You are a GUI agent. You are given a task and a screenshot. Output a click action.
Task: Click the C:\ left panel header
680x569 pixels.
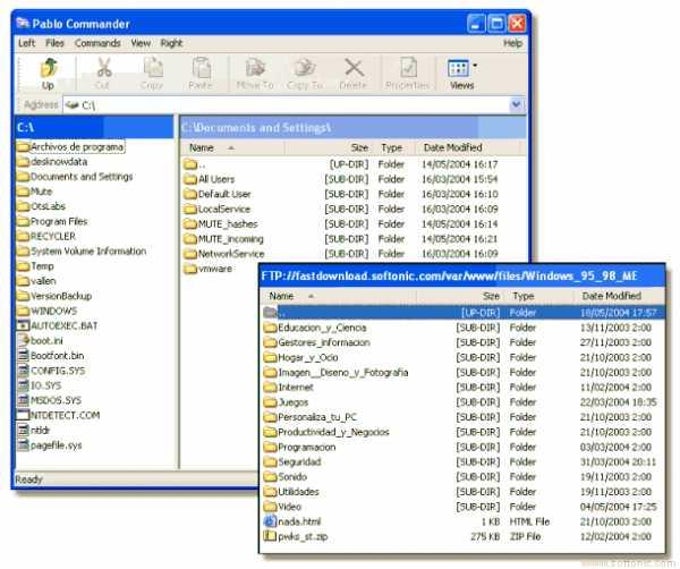click(x=95, y=128)
